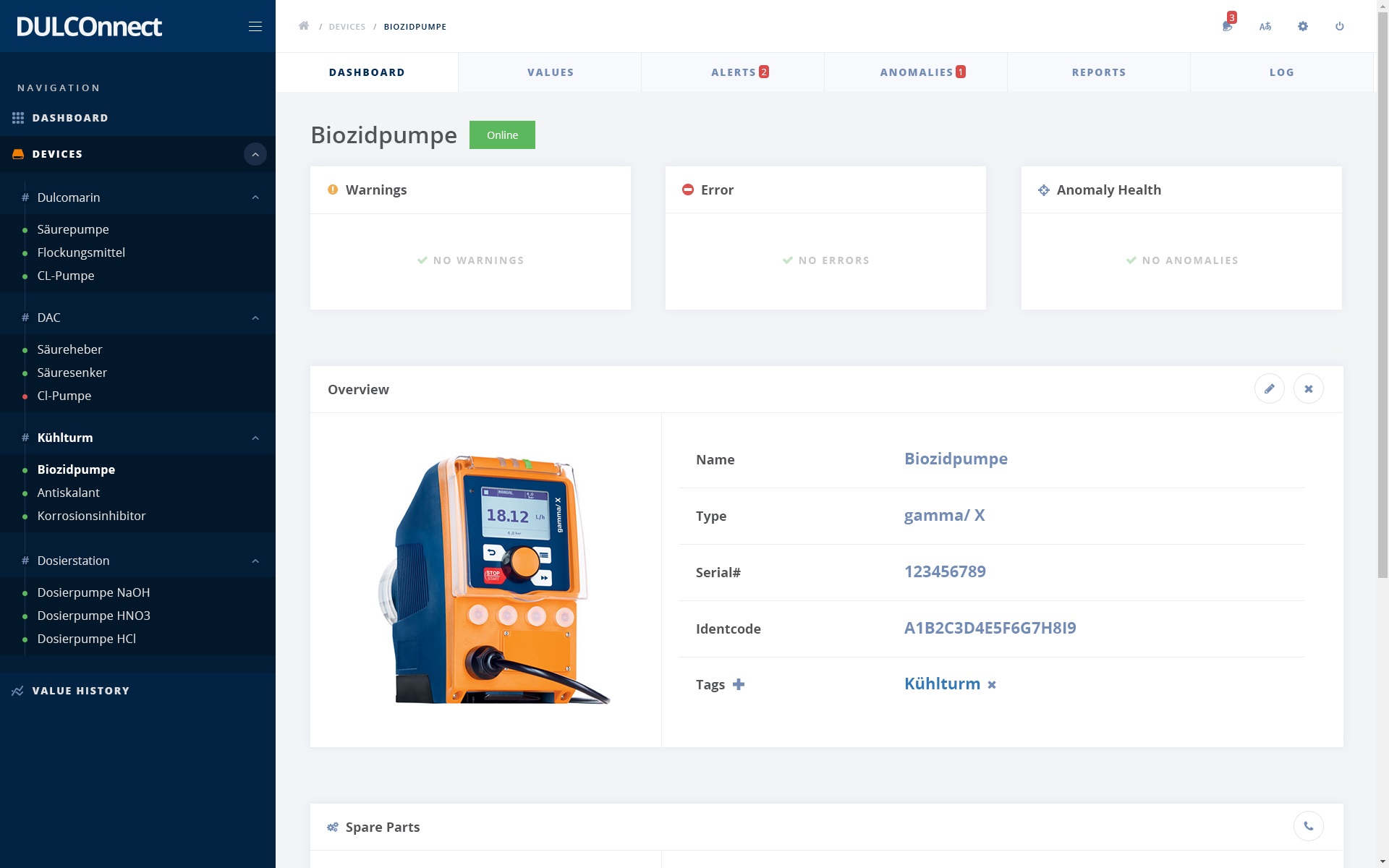The width and height of the screenshot is (1389, 868).
Task: Click the NO ANOMALIES status text
Action: pos(1190,260)
